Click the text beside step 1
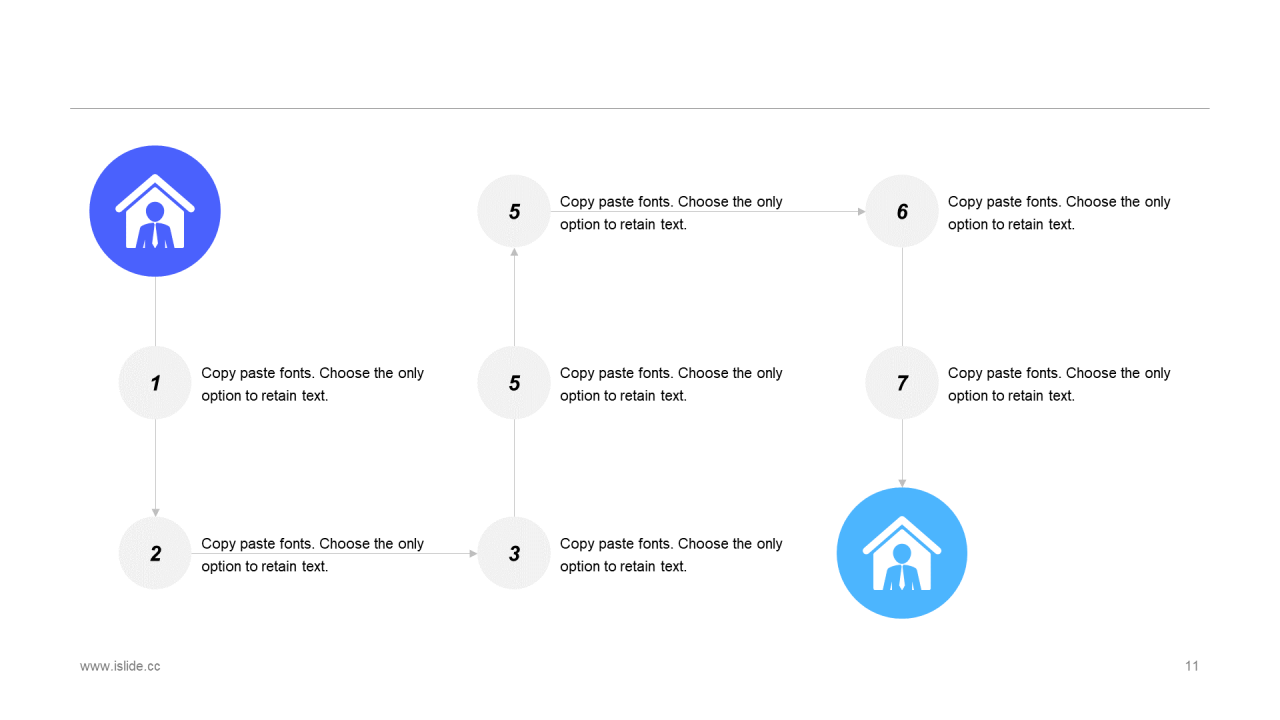This screenshot has width=1280, height=720. [312, 384]
